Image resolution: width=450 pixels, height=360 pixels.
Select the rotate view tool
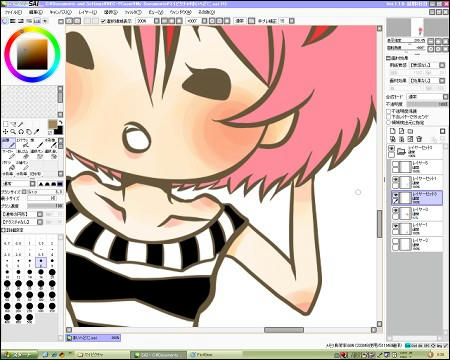[21, 132]
